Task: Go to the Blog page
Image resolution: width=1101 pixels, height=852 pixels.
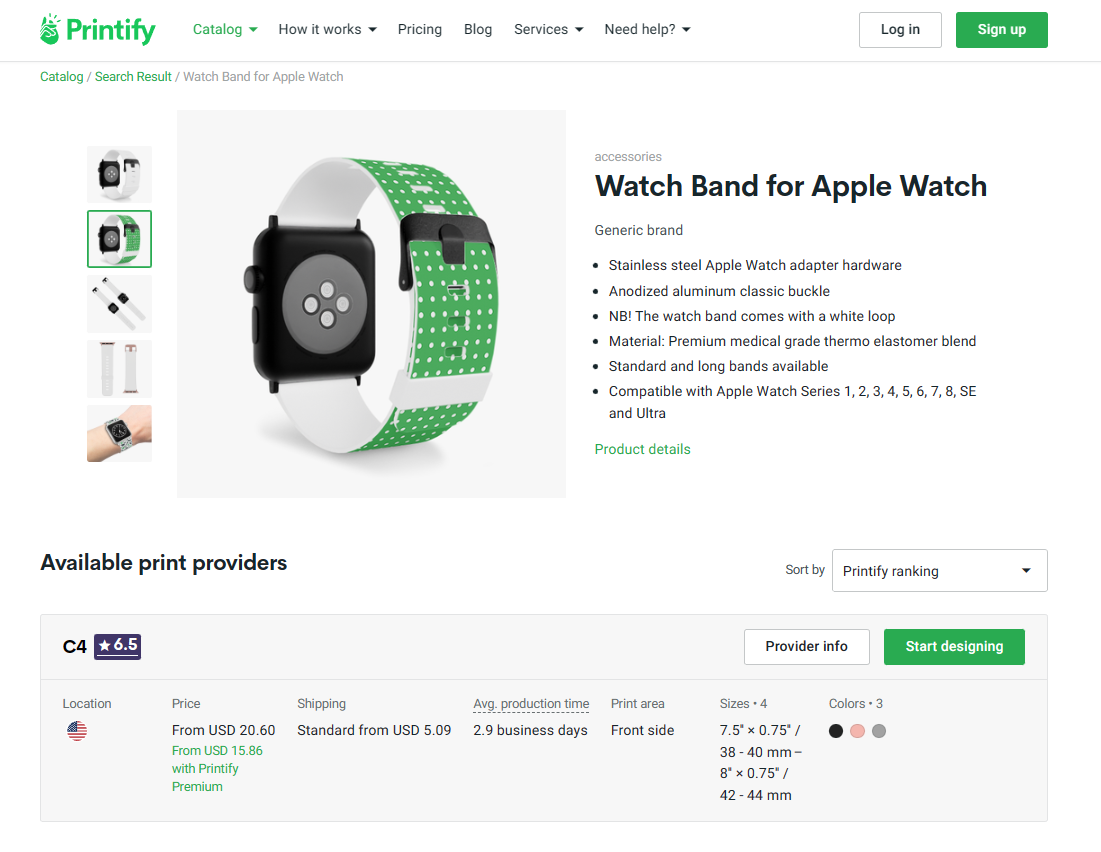Action: point(477,30)
